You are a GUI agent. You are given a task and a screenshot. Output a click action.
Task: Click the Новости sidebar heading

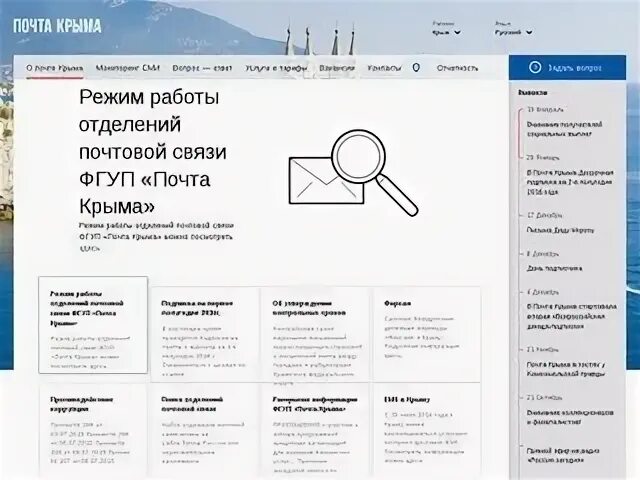(533, 93)
